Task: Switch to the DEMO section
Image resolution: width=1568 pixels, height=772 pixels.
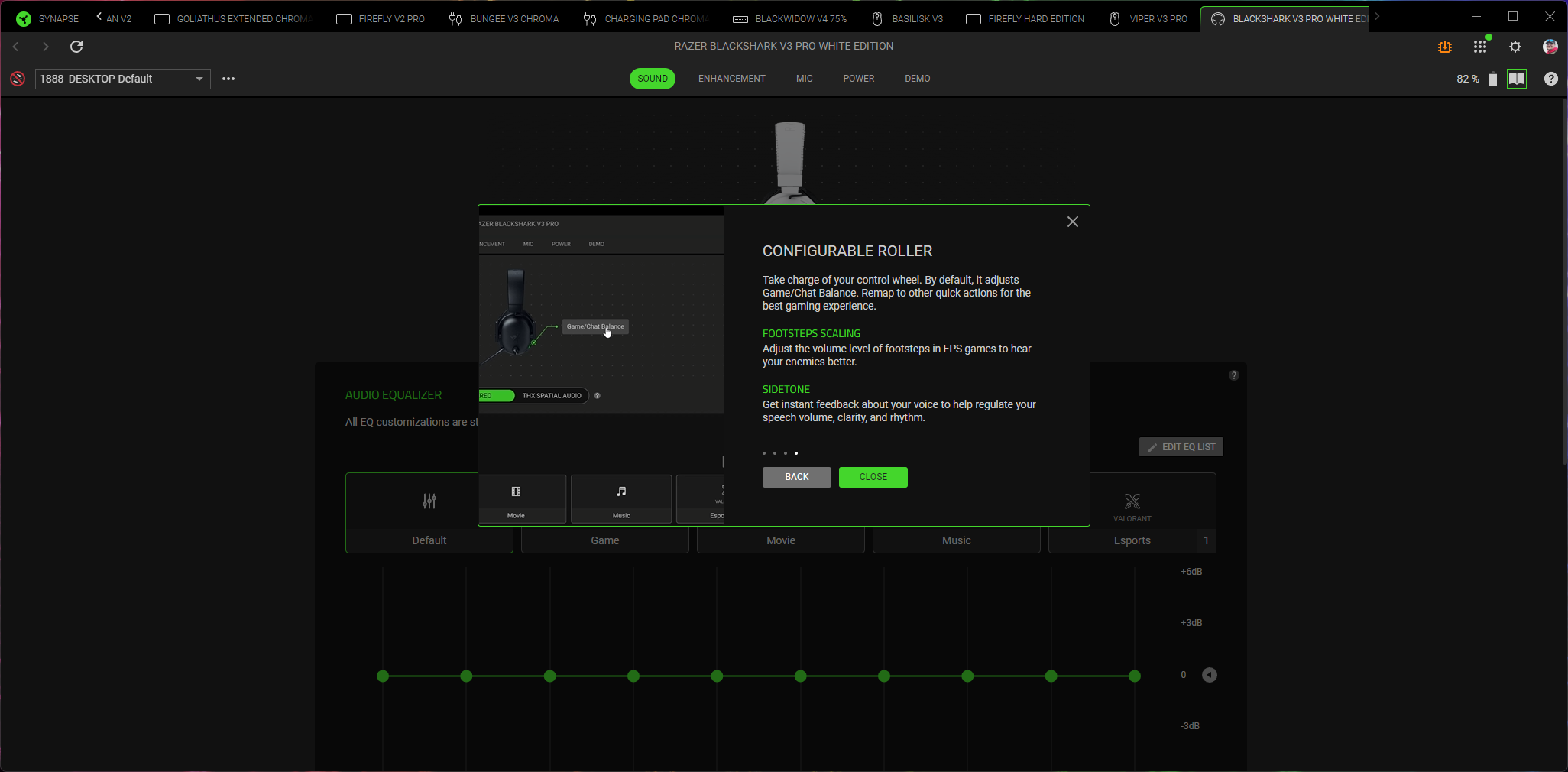Action: click(x=918, y=79)
